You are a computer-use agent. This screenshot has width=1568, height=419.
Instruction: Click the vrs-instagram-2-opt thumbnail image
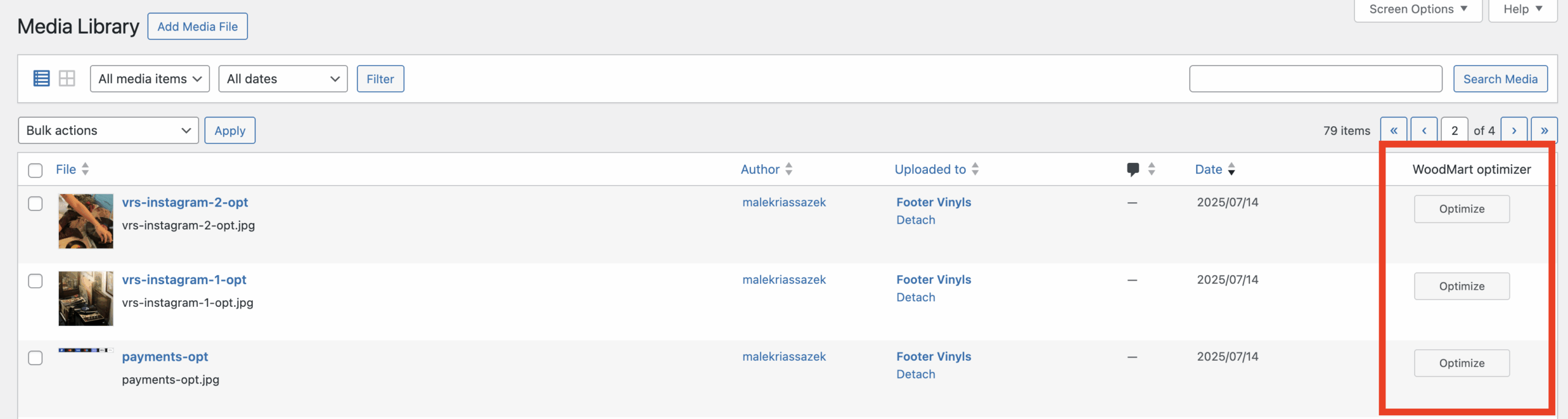tap(86, 221)
